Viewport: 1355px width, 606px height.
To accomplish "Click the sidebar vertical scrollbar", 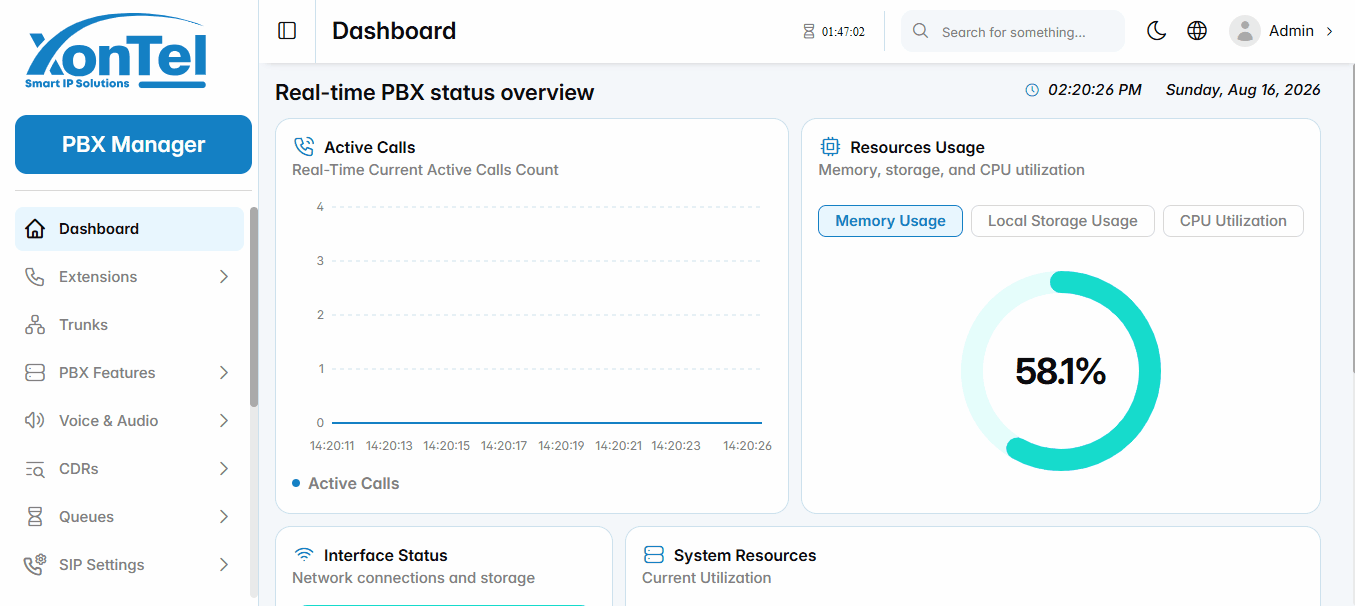I will pyautogui.click(x=254, y=306).
